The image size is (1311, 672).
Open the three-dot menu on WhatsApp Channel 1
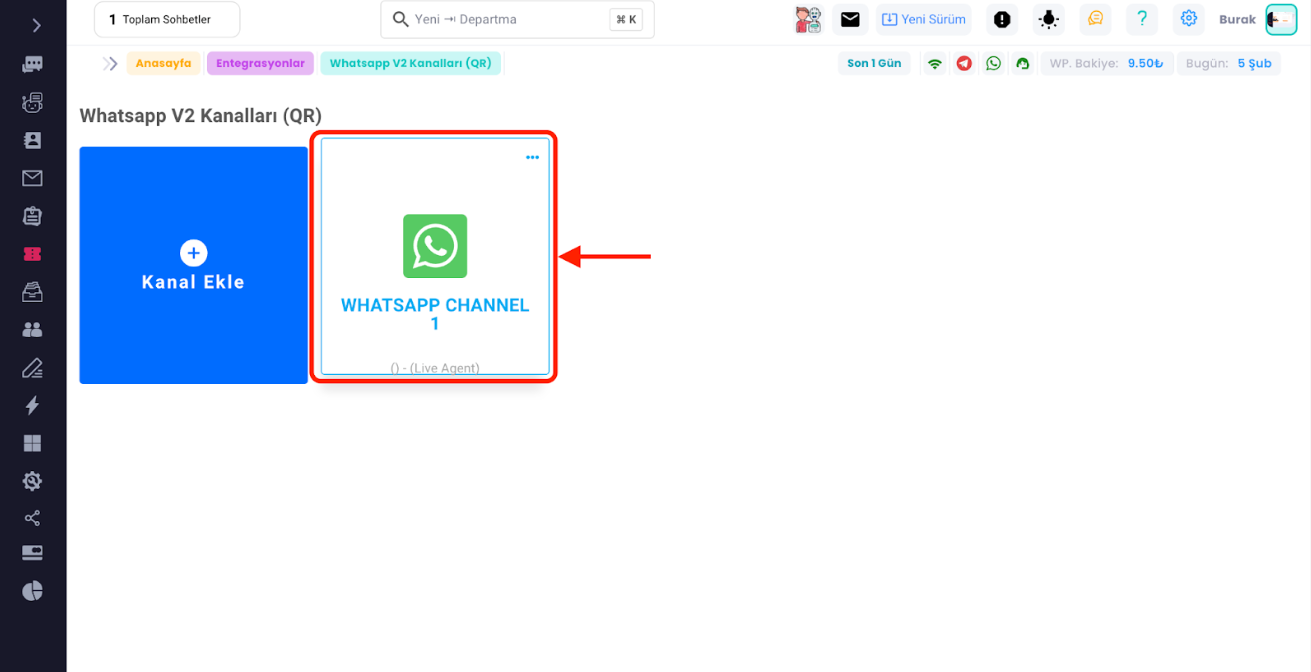(x=532, y=157)
